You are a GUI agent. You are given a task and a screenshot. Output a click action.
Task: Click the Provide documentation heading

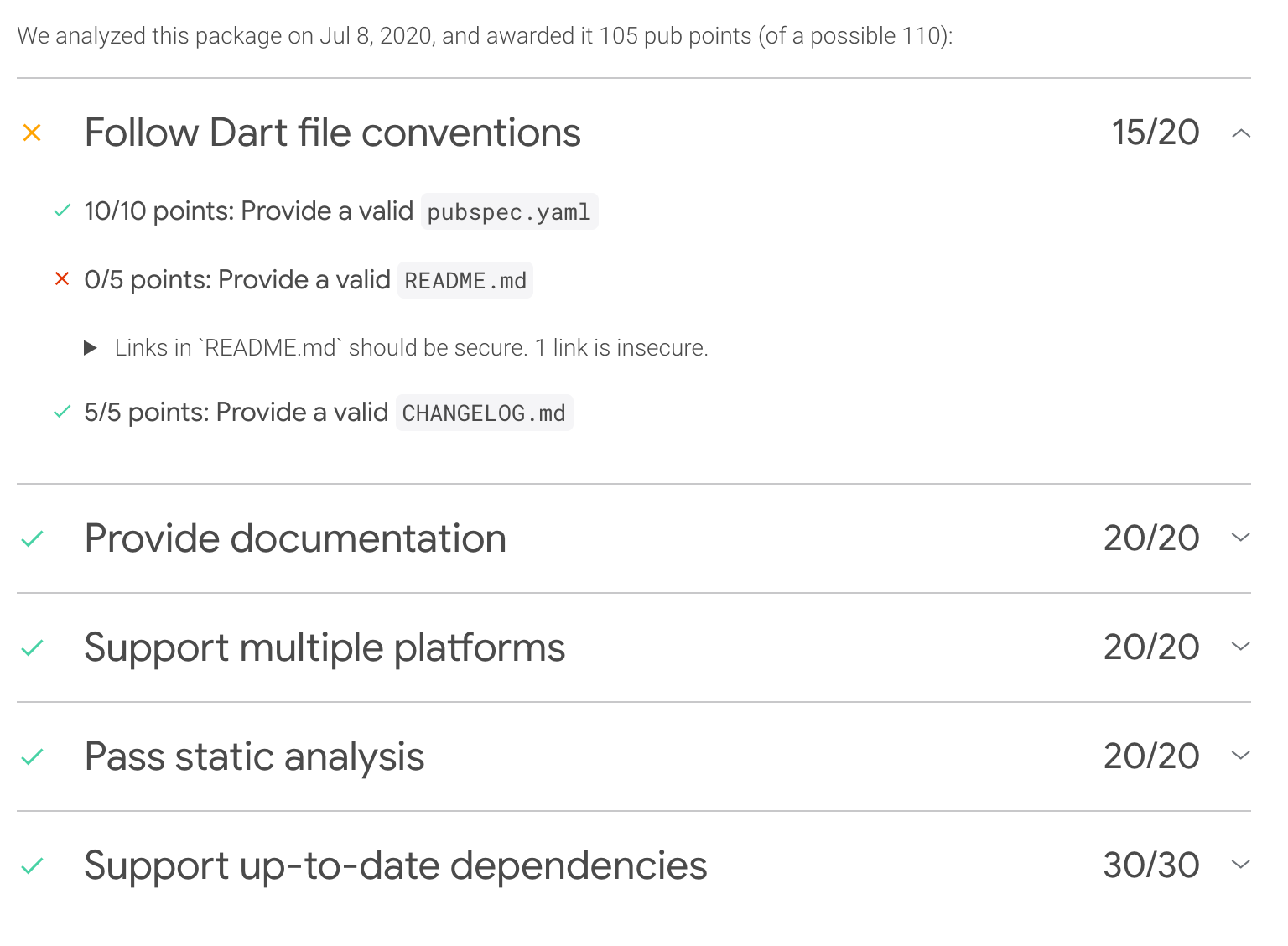pyautogui.click(x=295, y=538)
